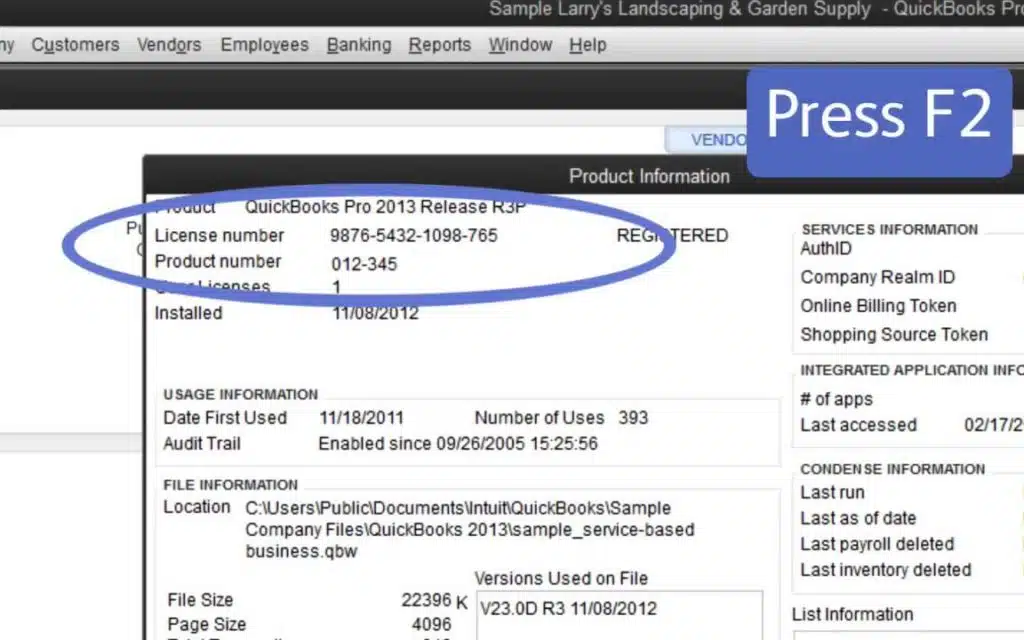Click the Online Billing Token entry
This screenshot has width=1024, height=640.
click(x=878, y=306)
